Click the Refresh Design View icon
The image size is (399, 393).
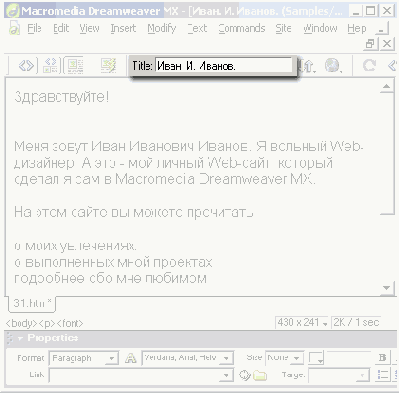click(x=369, y=65)
